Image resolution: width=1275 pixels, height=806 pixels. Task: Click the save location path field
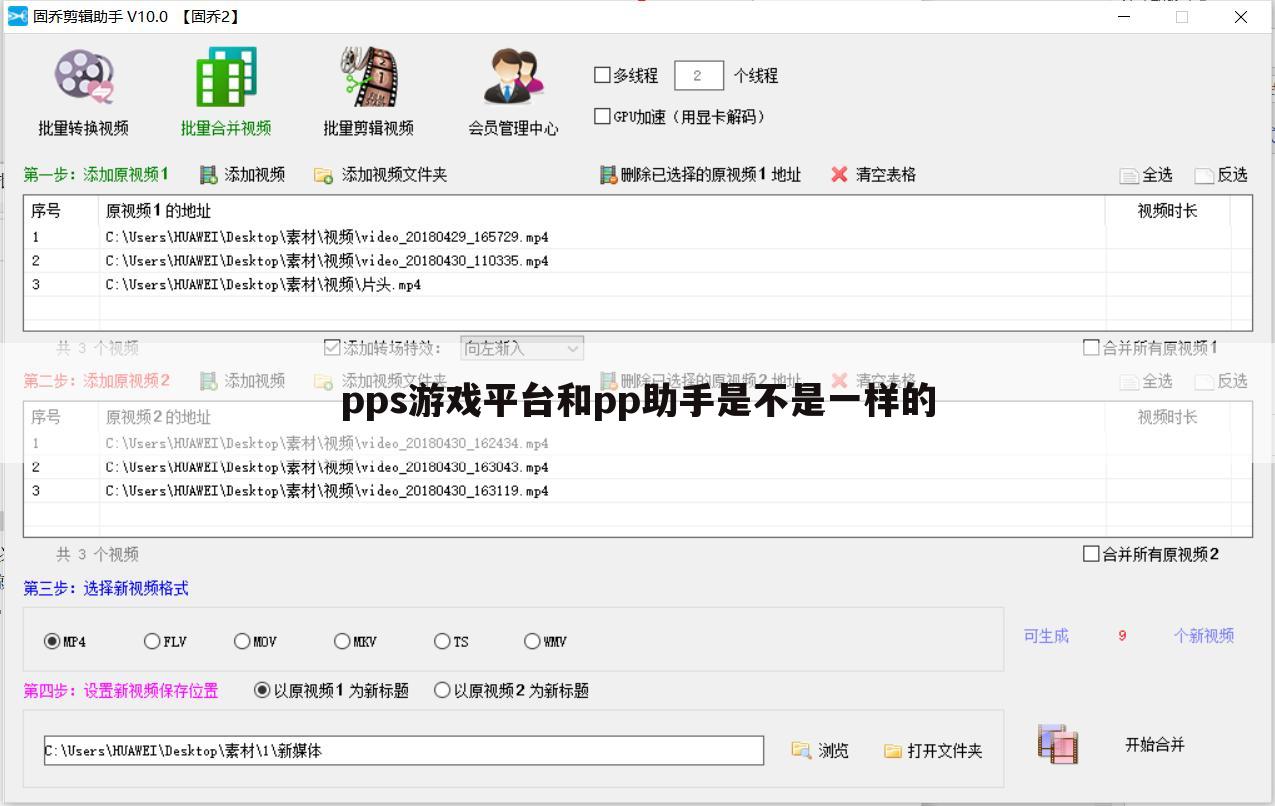(404, 750)
